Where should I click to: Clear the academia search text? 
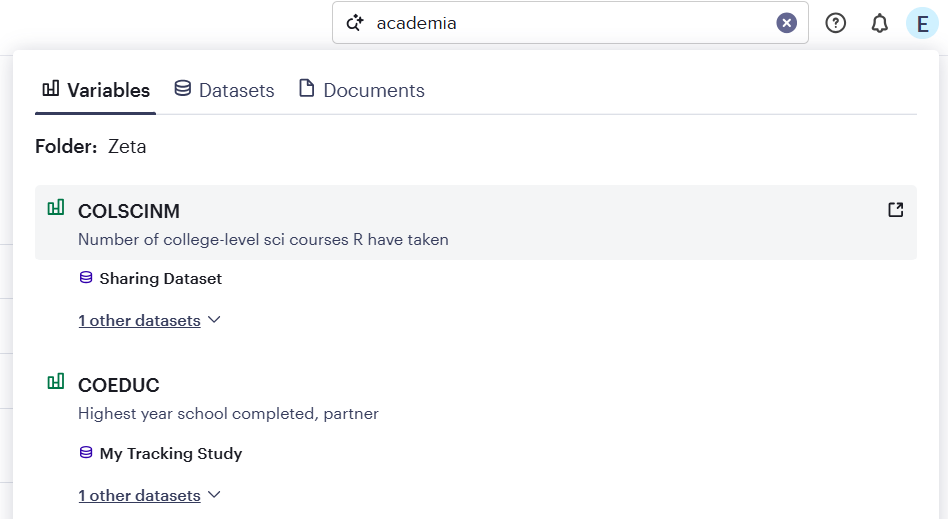click(787, 23)
